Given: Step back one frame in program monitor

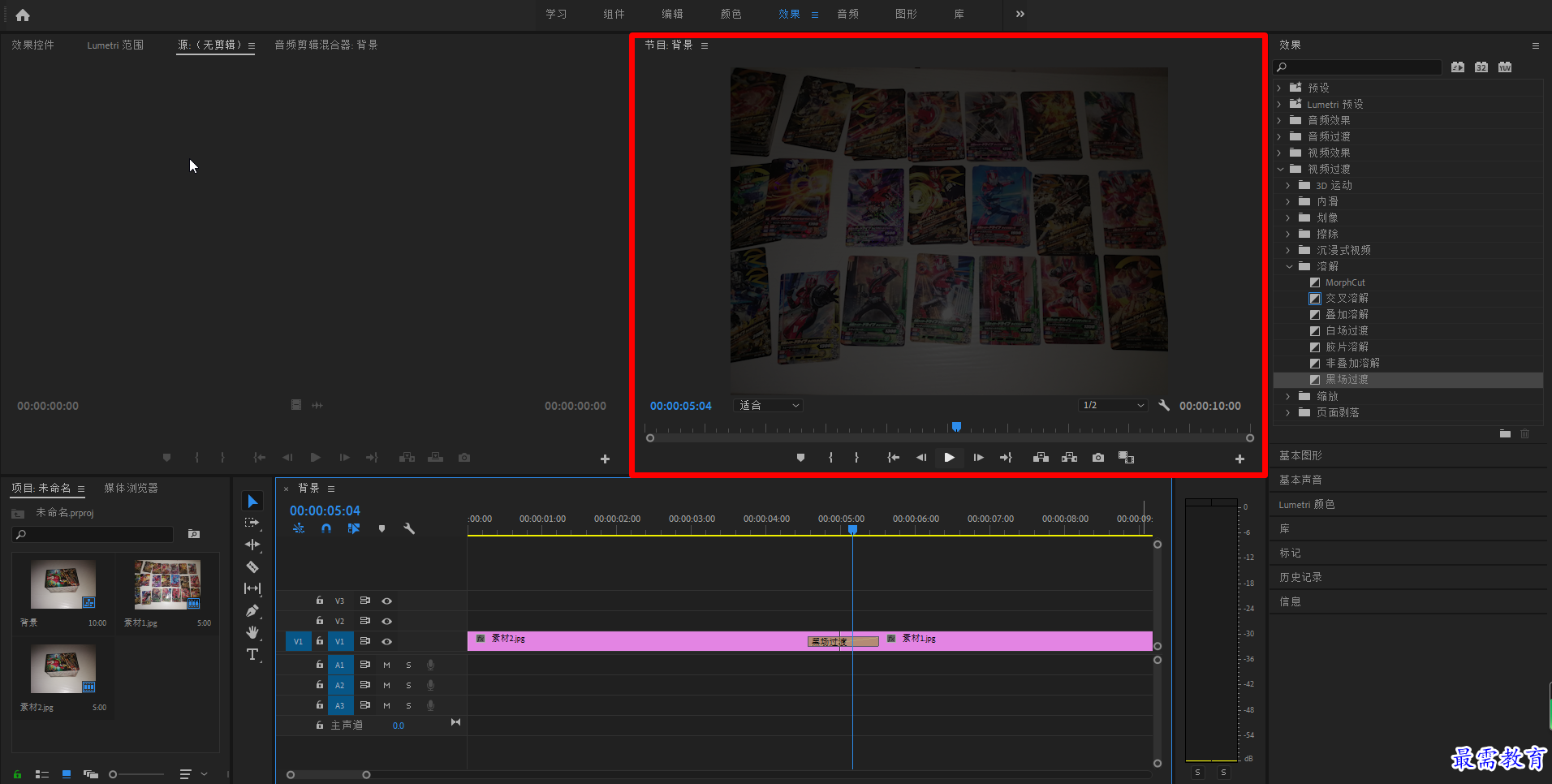Looking at the screenshot, I should point(921,458).
